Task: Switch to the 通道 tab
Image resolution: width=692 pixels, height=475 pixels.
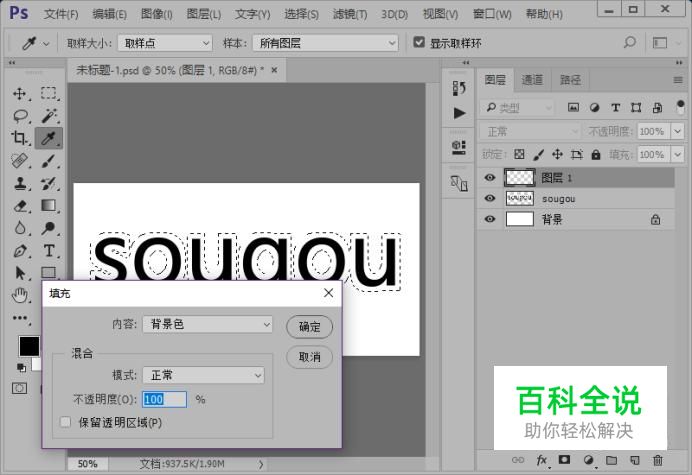Action: tap(532, 80)
